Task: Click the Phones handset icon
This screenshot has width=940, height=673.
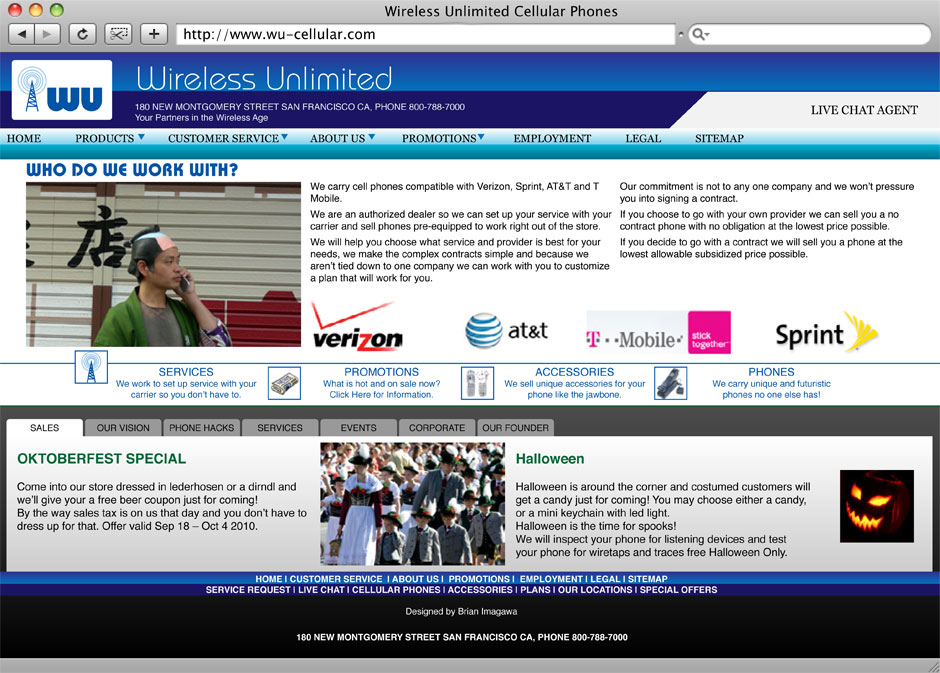Action: point(670,384)
